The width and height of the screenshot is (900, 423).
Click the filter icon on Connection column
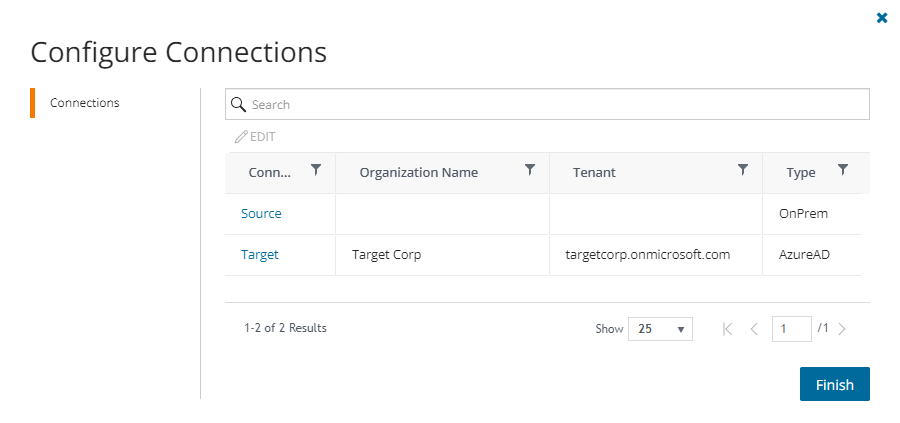tap(316, 170)
